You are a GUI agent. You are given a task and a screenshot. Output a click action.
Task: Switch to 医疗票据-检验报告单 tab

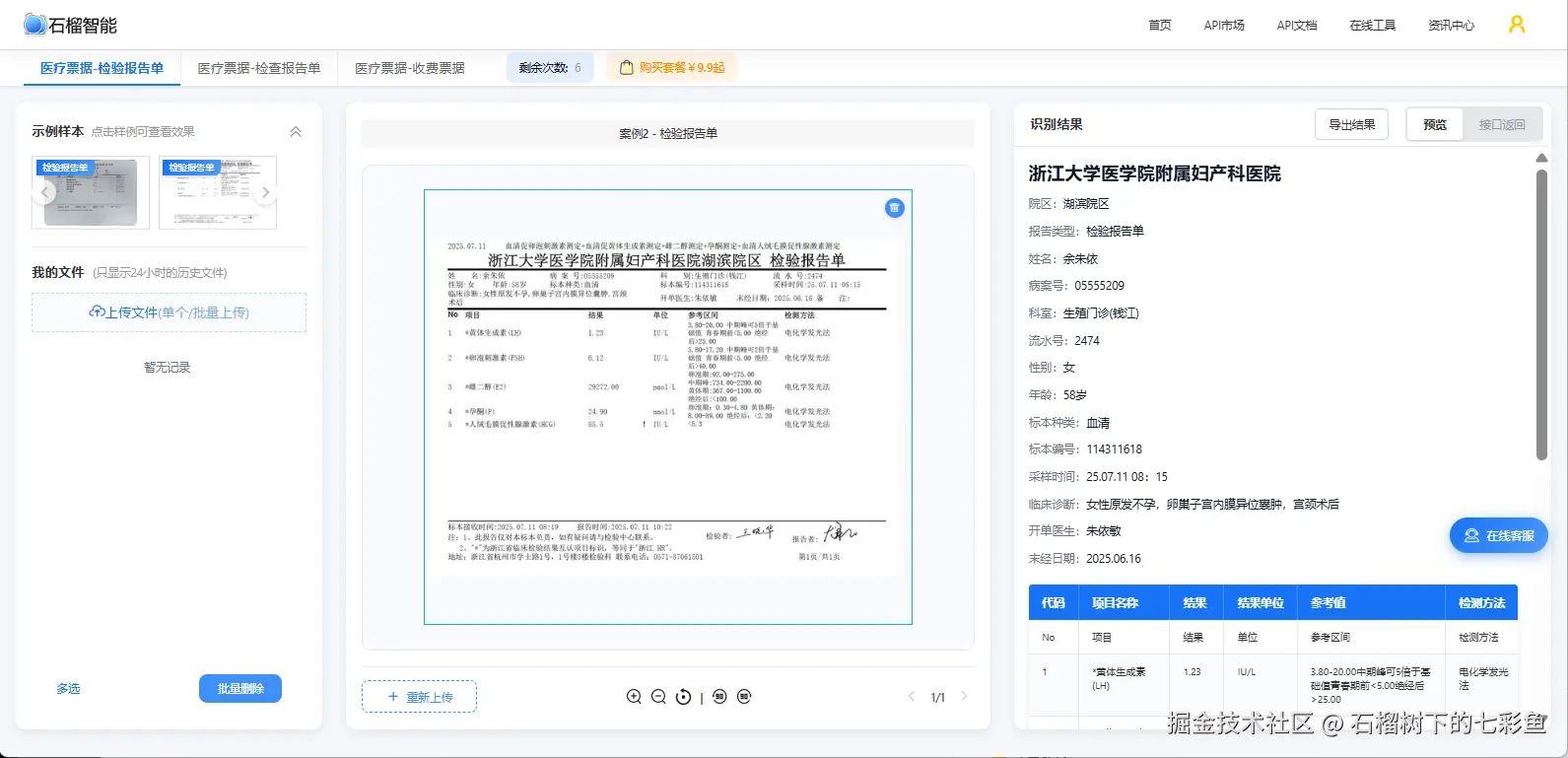pyautogui.click(x=102, y=68)
